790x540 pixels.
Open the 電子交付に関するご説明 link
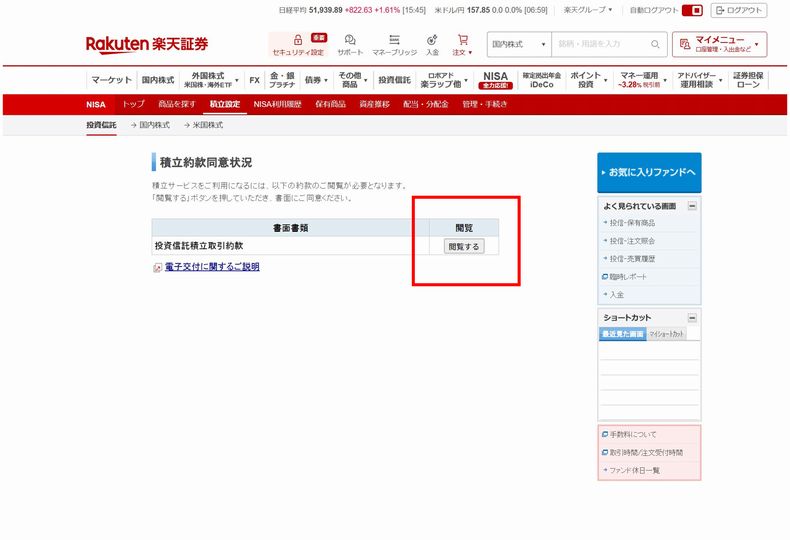(212, 267)
